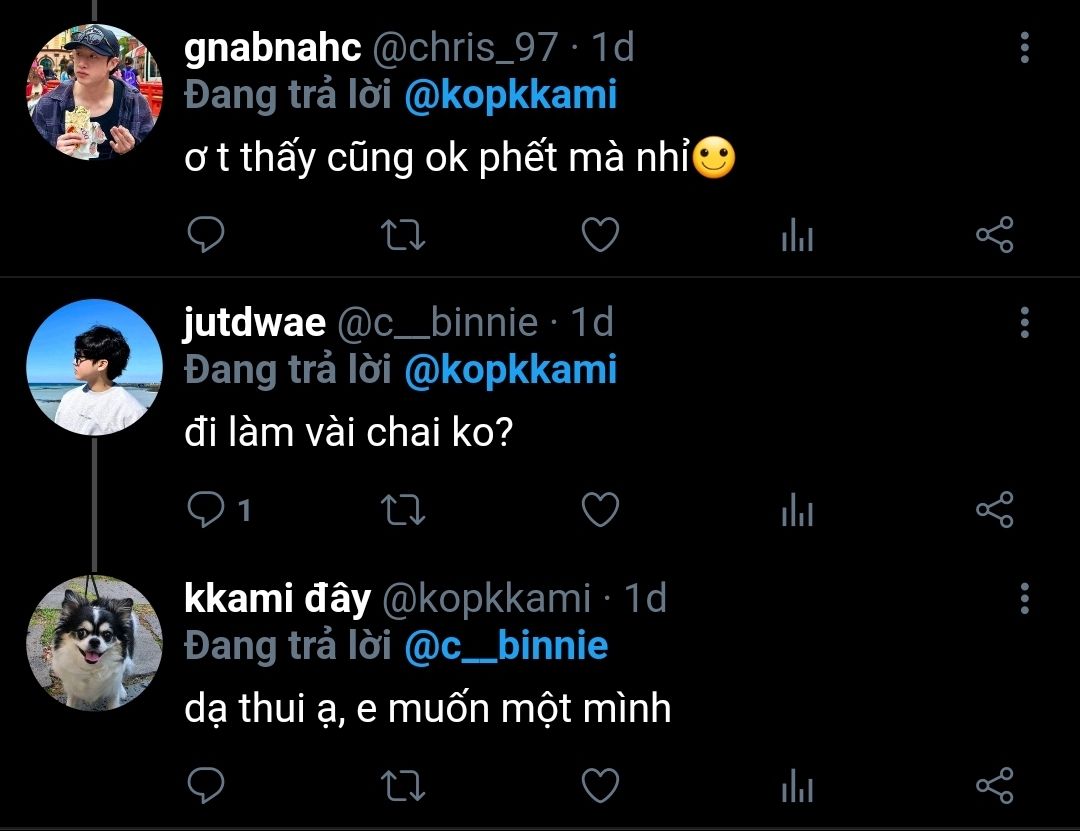Open more options for gnabnahc's tweet
Viewport: 1080px width, 831px height.
[x=1024, y=48]
